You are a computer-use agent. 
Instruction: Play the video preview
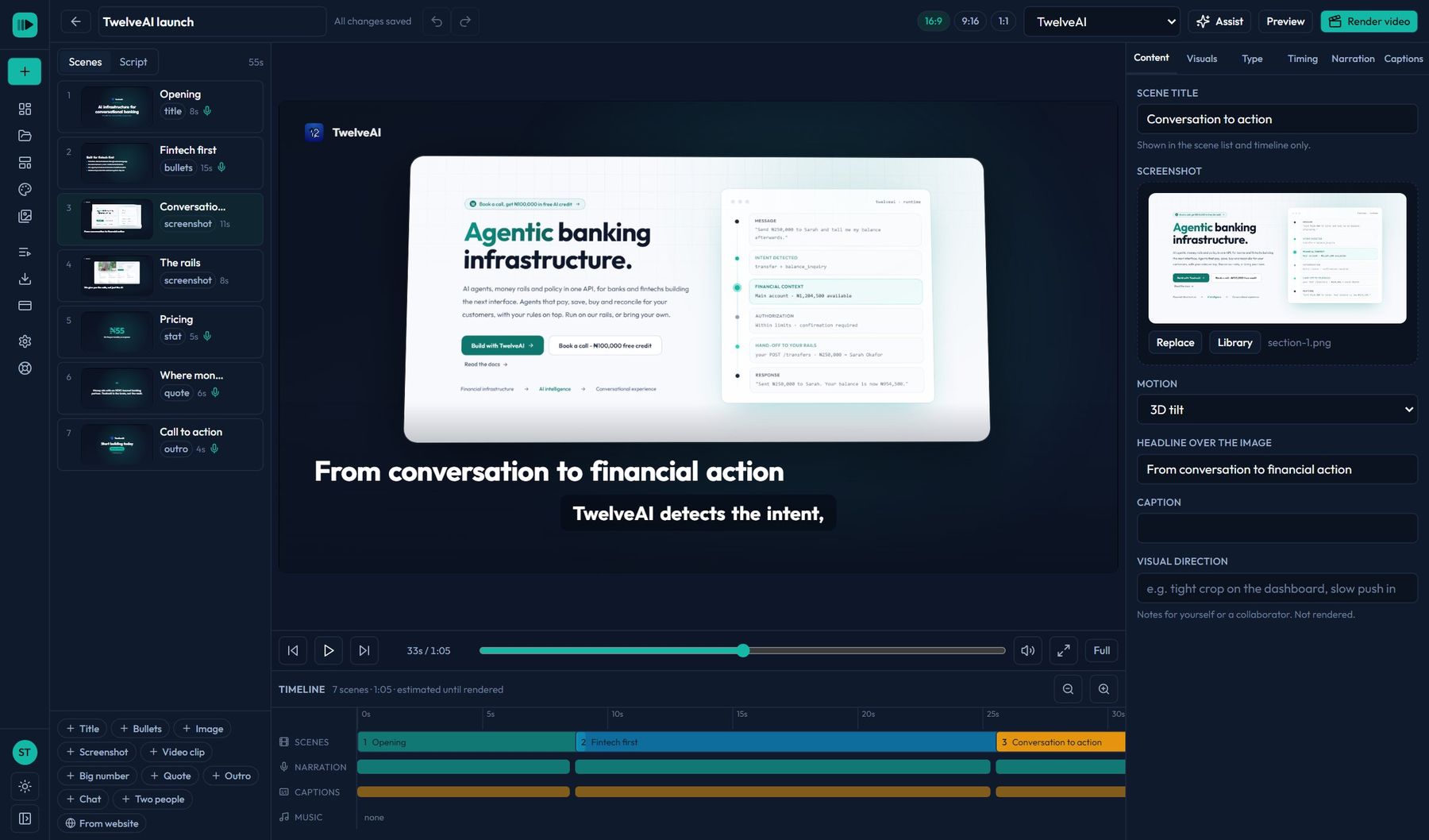click(x=329, y=650)
